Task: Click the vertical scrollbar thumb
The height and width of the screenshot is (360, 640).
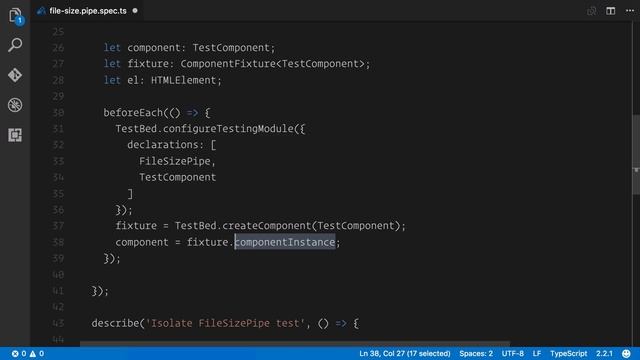Action: 636,154
